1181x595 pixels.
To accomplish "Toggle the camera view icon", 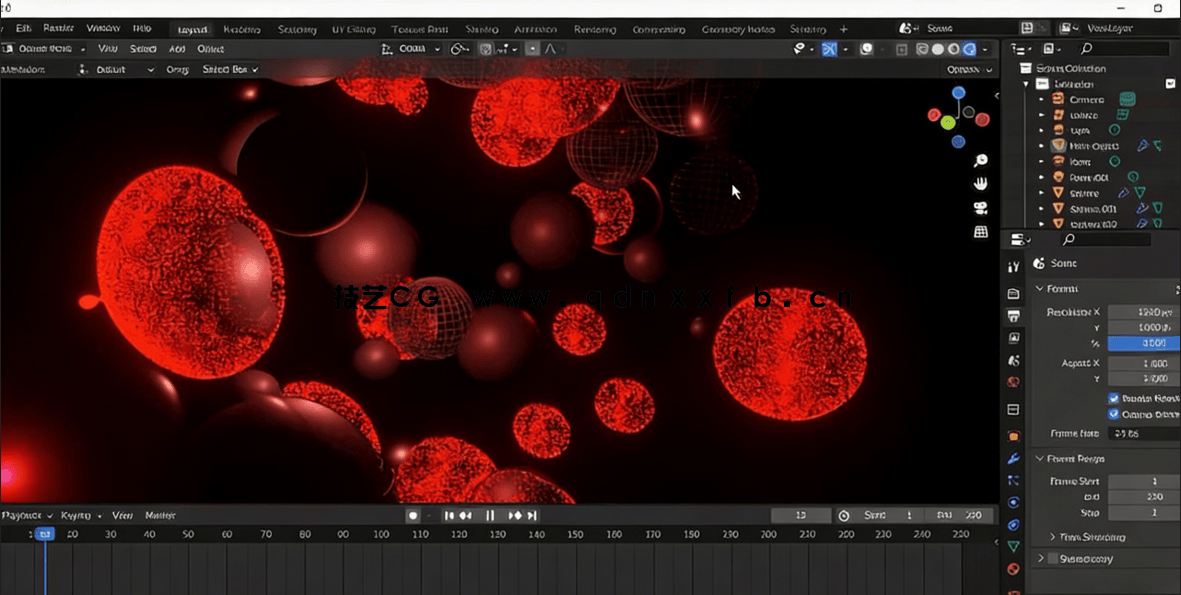I will point(981,208).
